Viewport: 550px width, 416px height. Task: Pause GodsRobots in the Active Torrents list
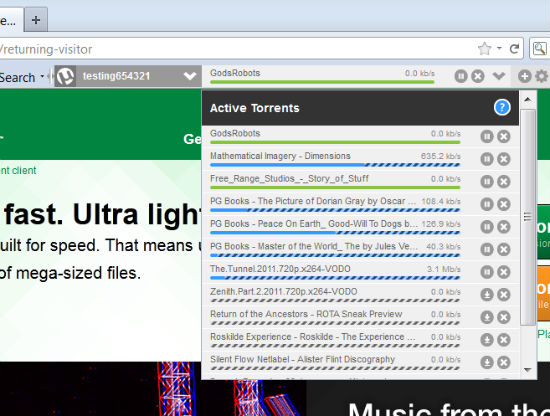coord(487,136)
